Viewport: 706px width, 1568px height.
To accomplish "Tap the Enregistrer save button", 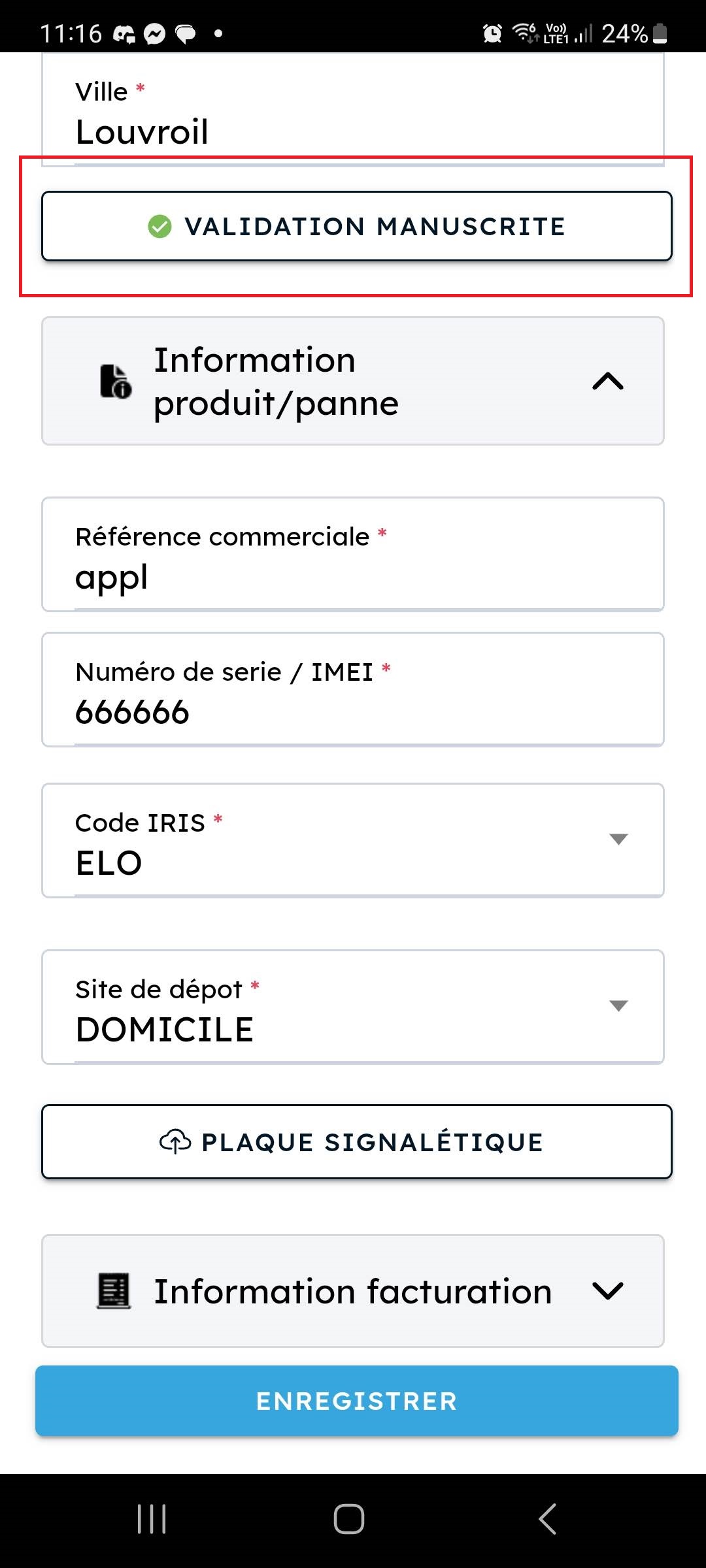I will pos(356,1401).
